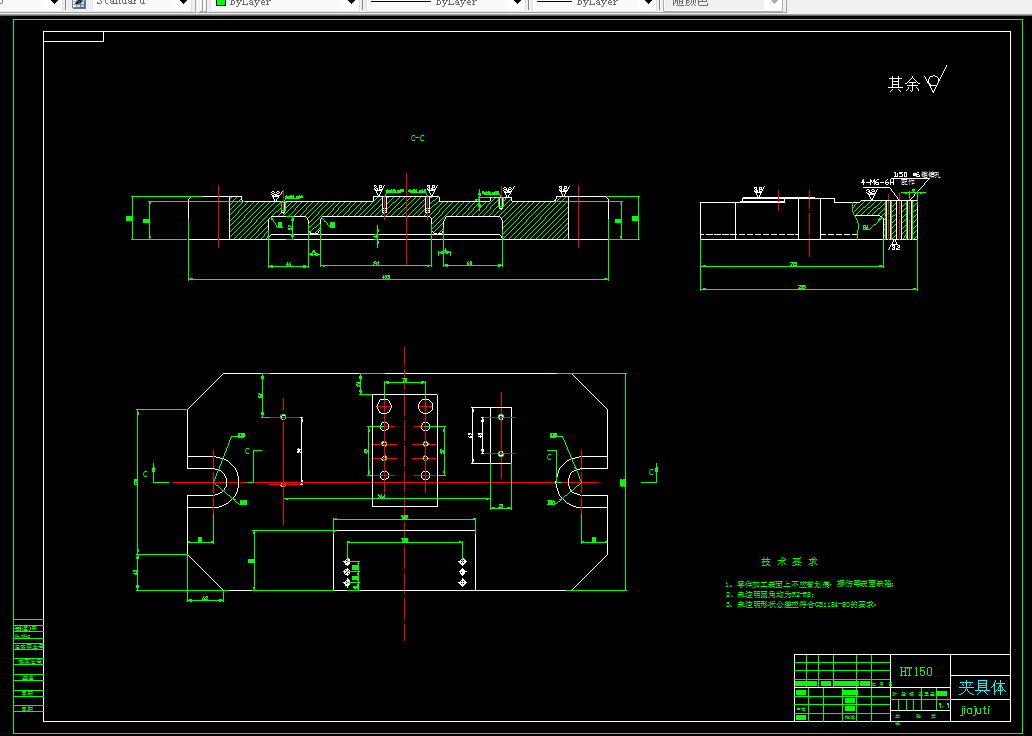Select the 4-M6-6H thread annotation
The height and width of the screenshot is (736, 1032).
pos(877,182)
